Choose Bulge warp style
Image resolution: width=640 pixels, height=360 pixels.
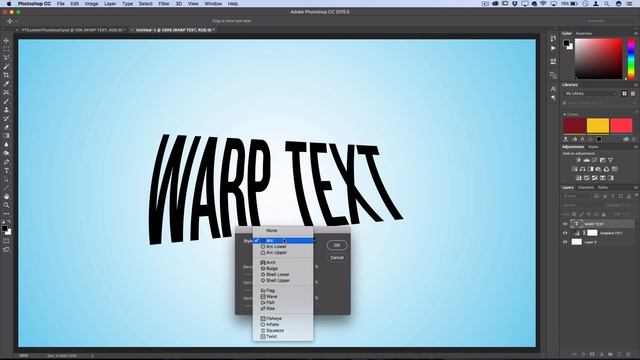pos(283,269)
